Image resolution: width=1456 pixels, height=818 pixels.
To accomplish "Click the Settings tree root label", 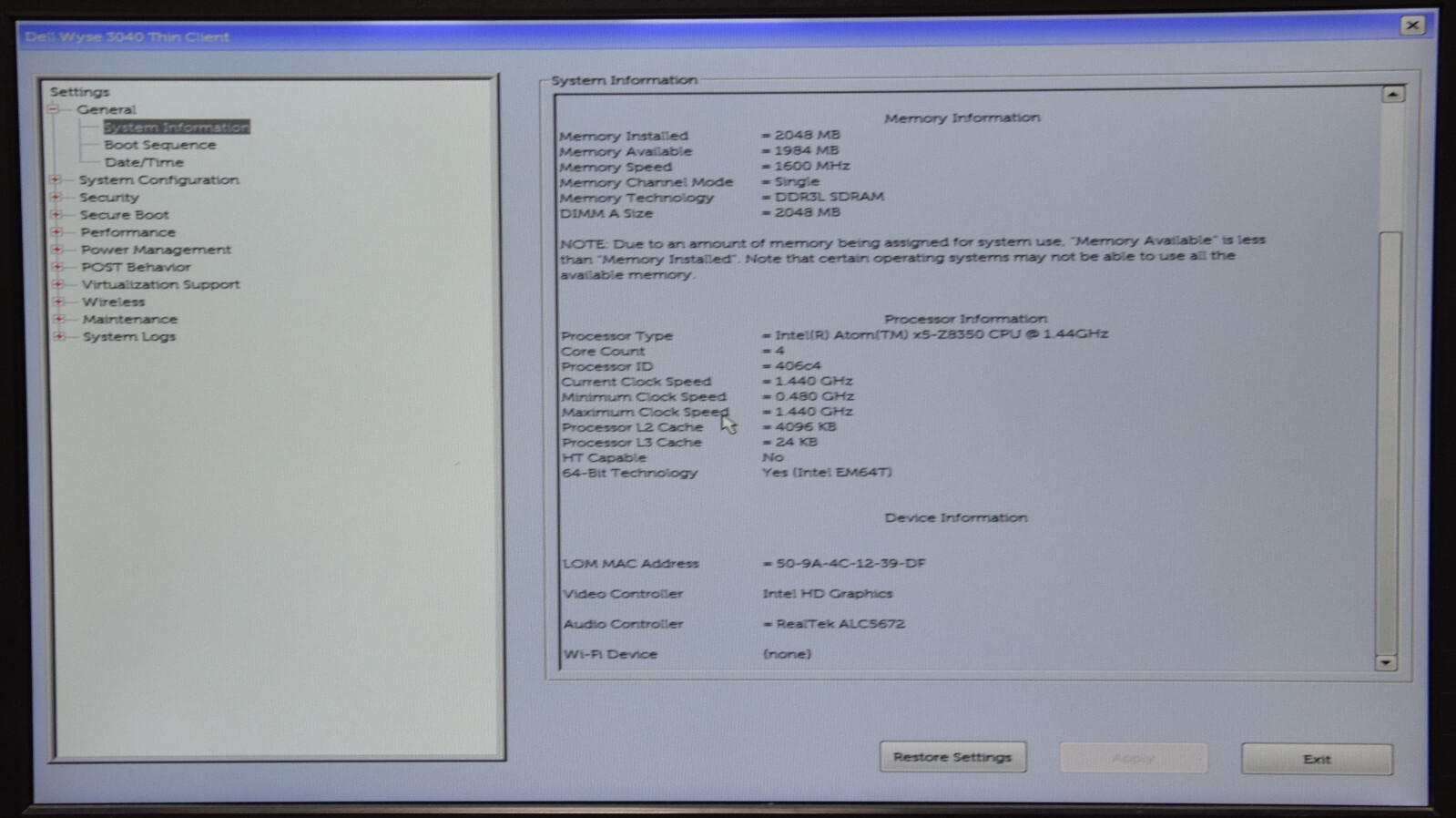I will (x=79, y=92).
